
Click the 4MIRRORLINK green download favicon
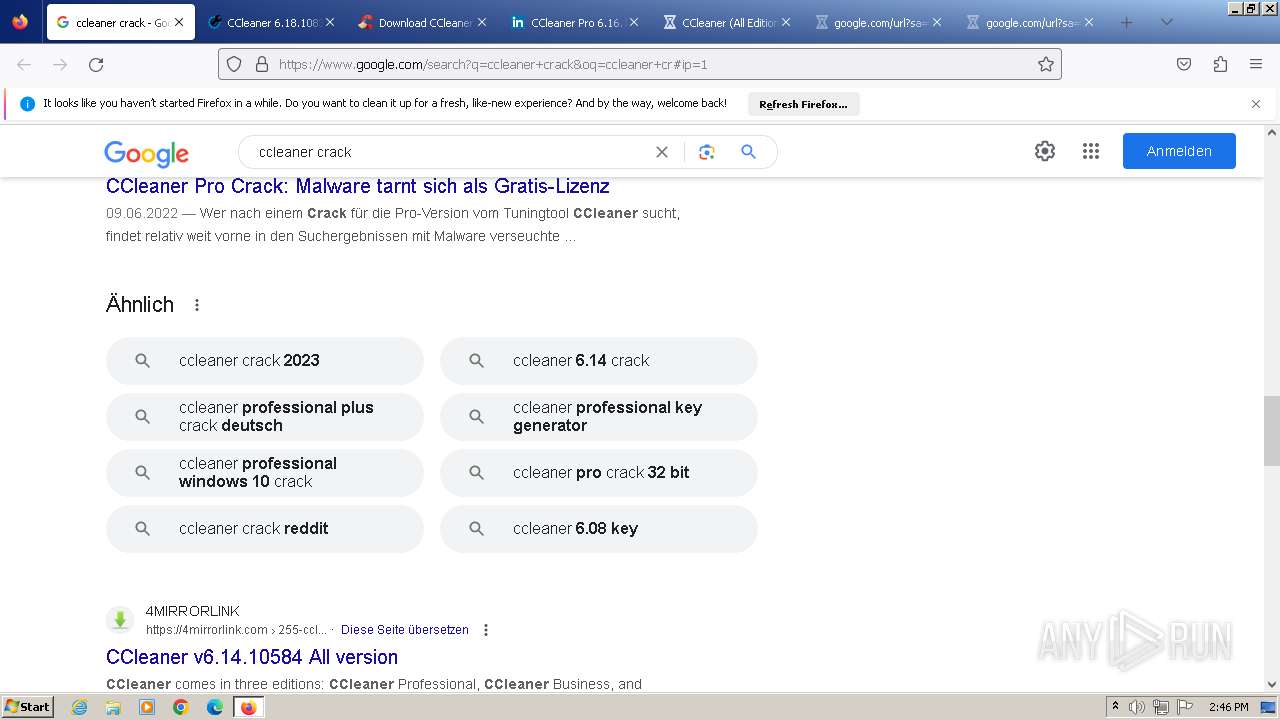pyautogui.click(x=120, y=620)
